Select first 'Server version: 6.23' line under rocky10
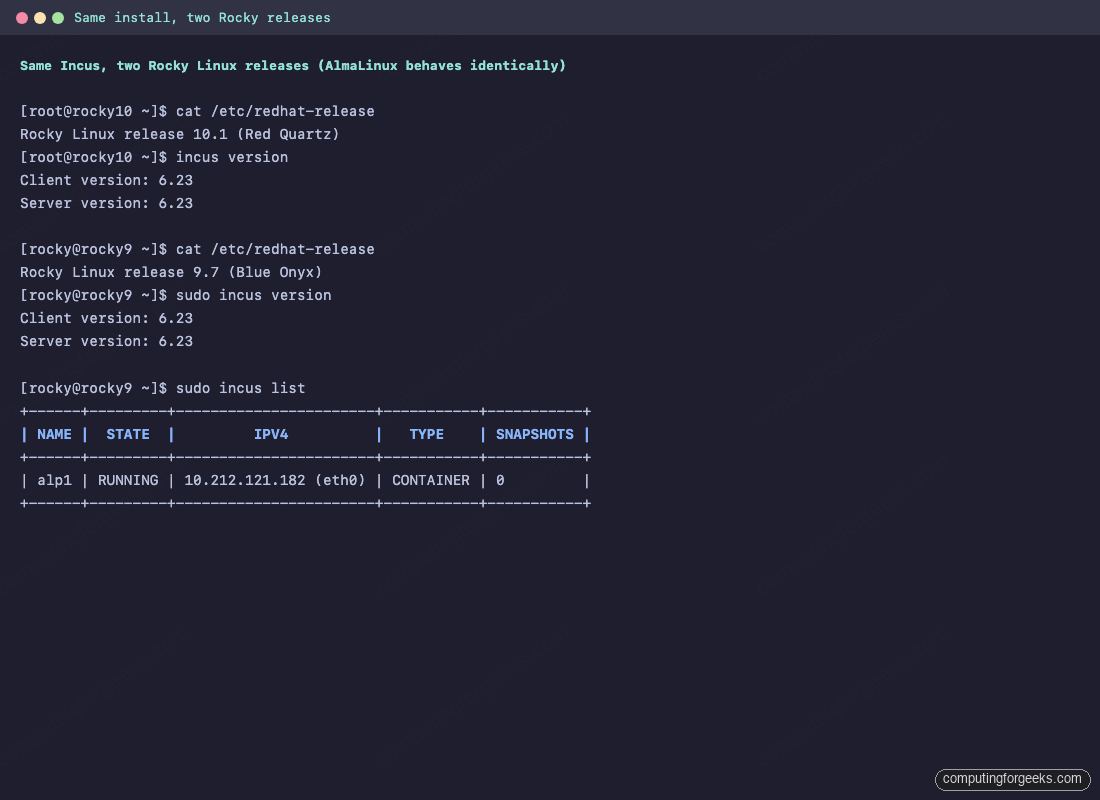1100x800 pixels. pos(106,204)
